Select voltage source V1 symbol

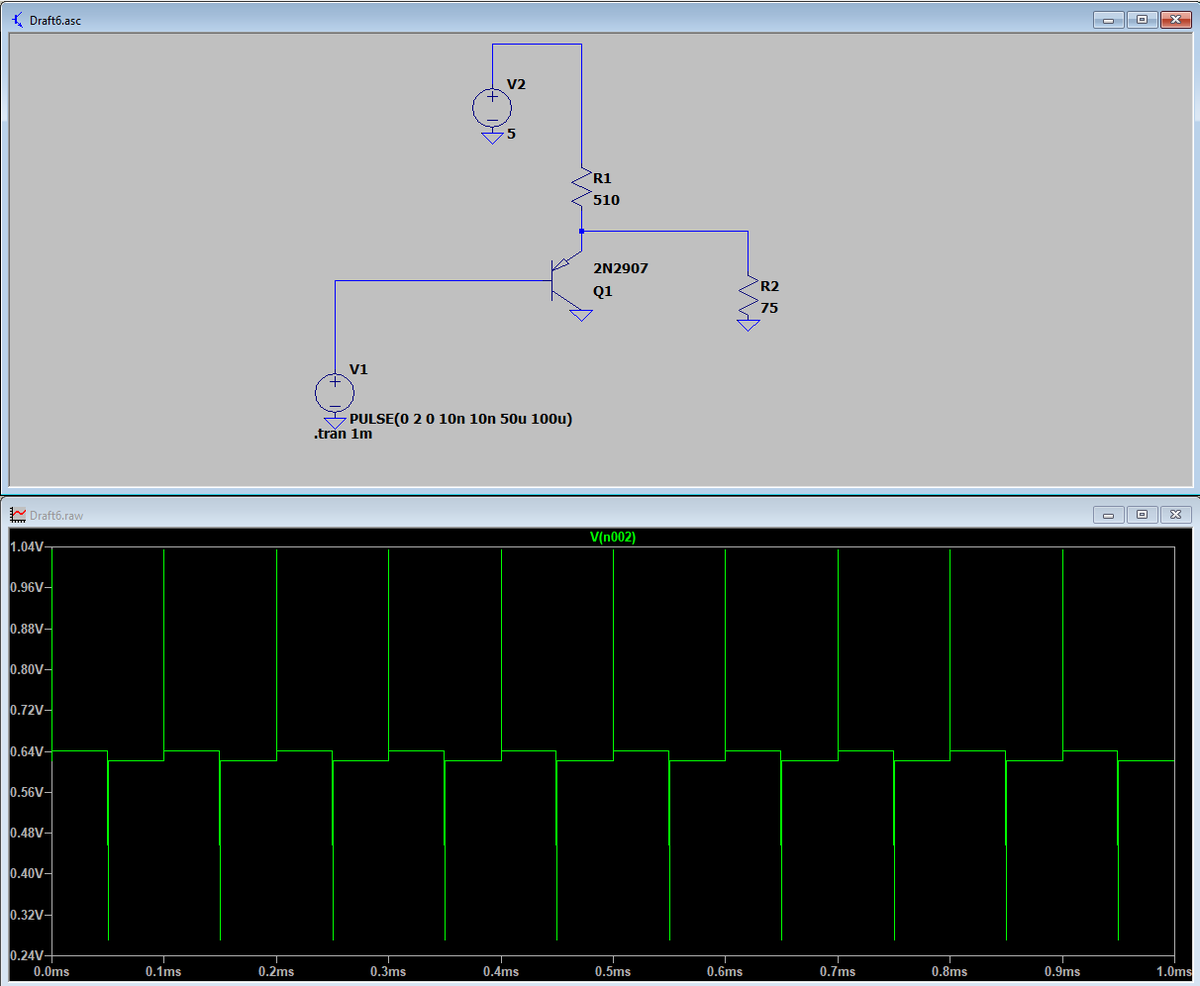click(335, 391)
